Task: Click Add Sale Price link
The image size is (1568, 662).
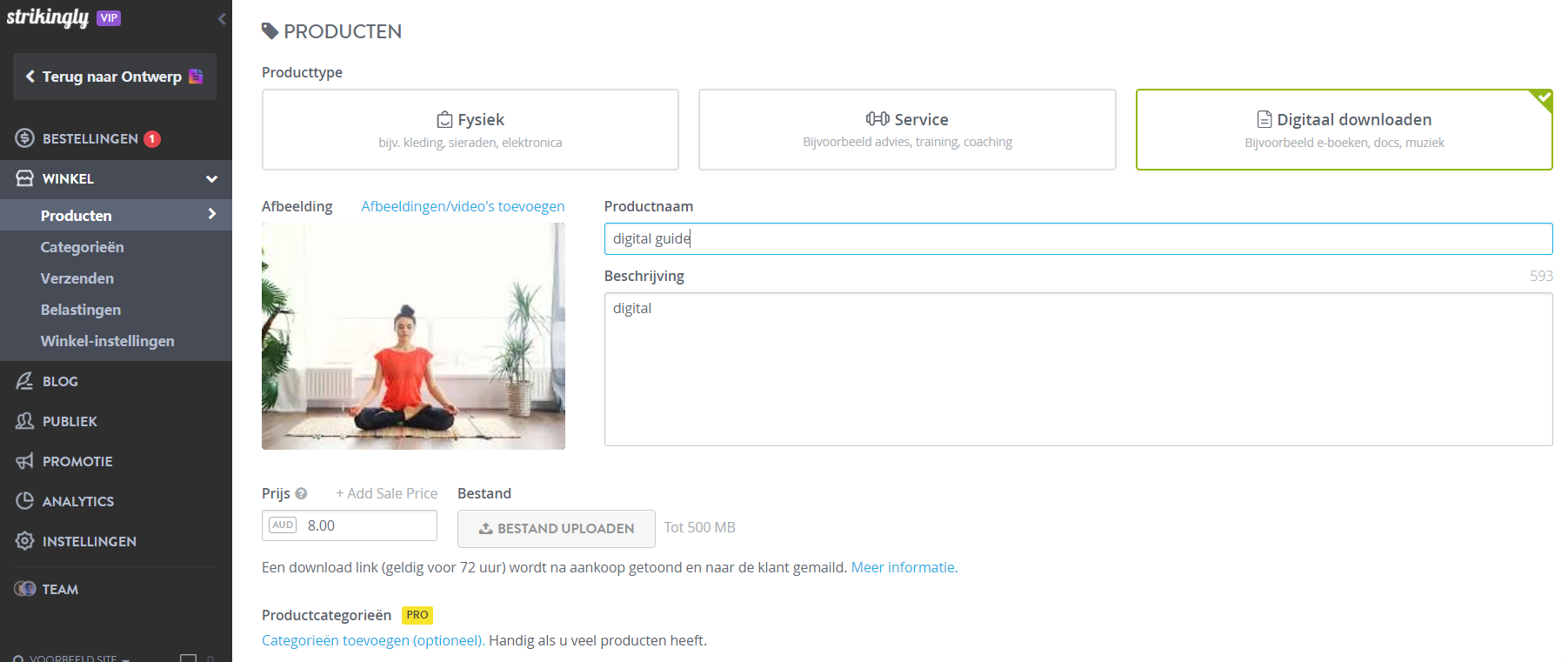Action: click(x=387, y=493)
